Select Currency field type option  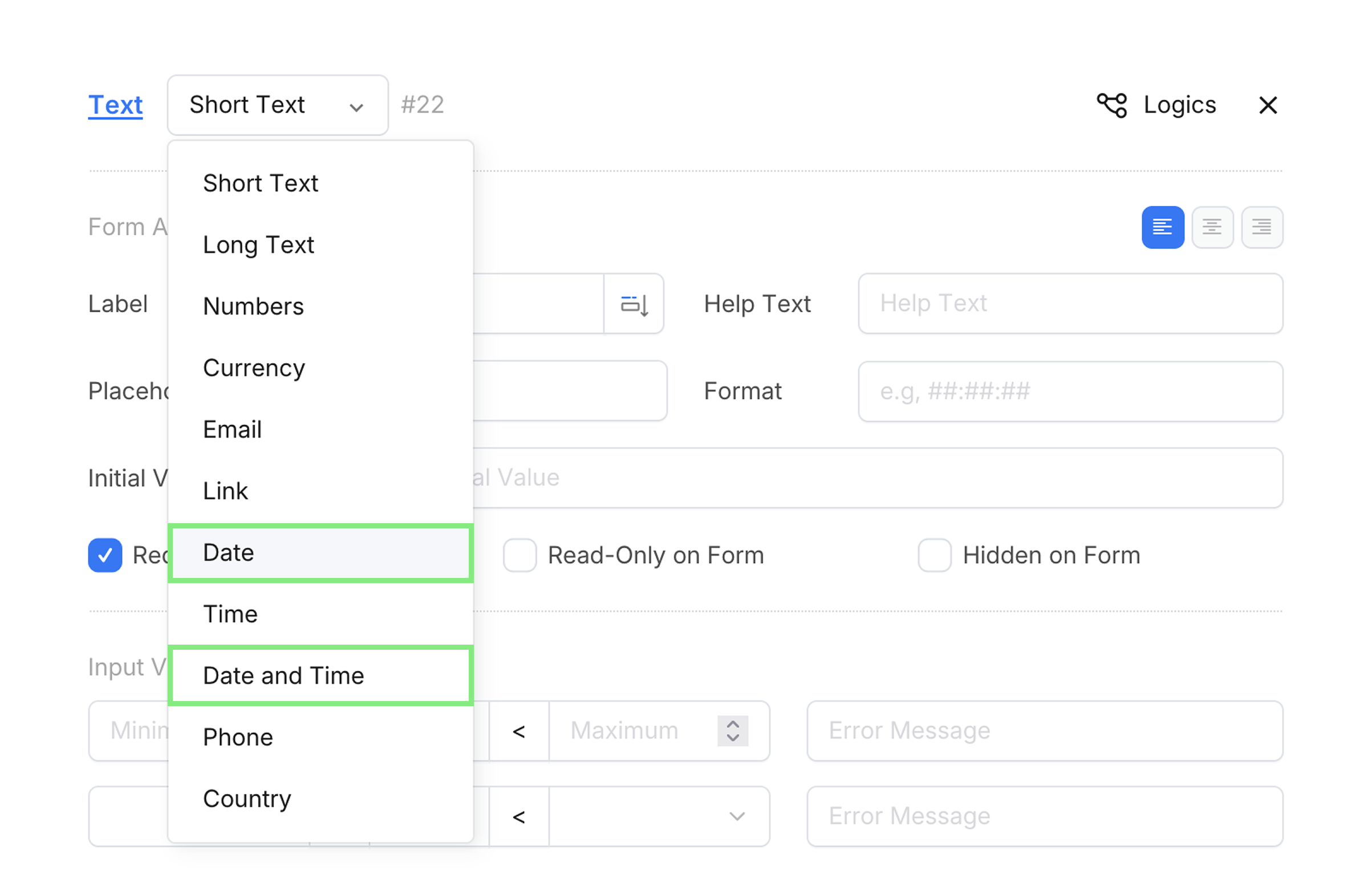tap(254, 368)
